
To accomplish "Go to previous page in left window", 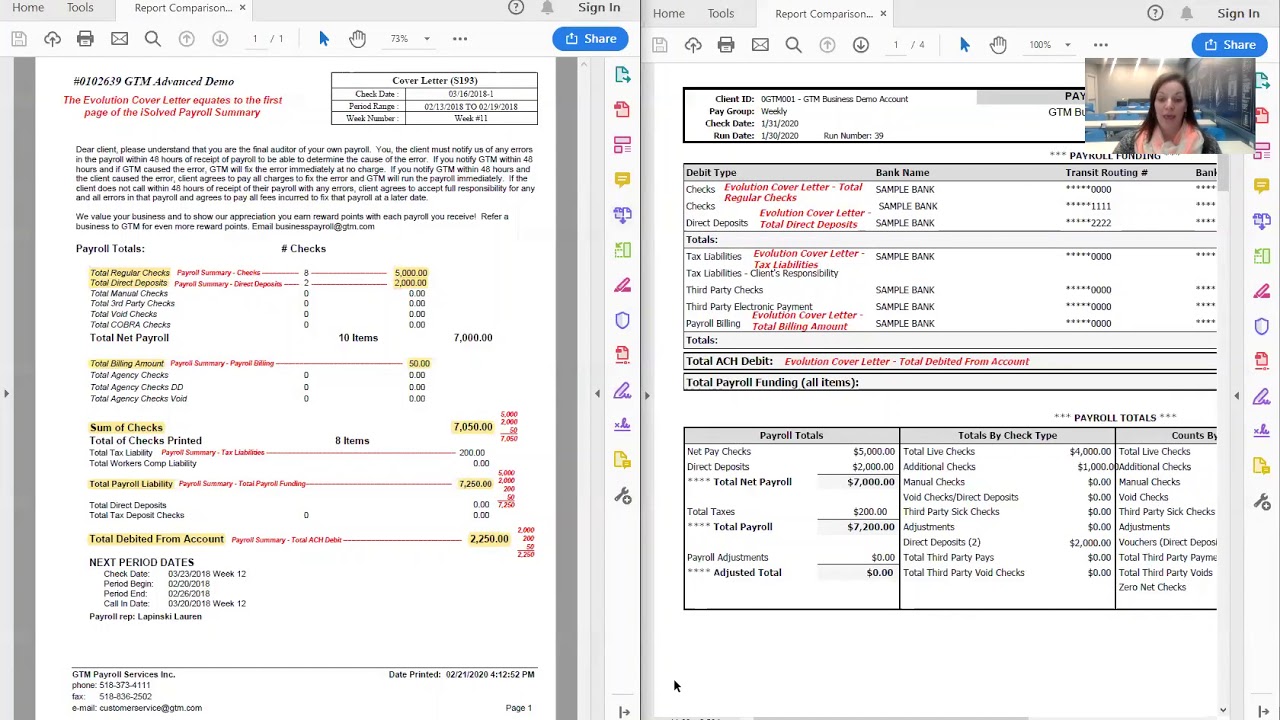I will (x=186, y=39).
